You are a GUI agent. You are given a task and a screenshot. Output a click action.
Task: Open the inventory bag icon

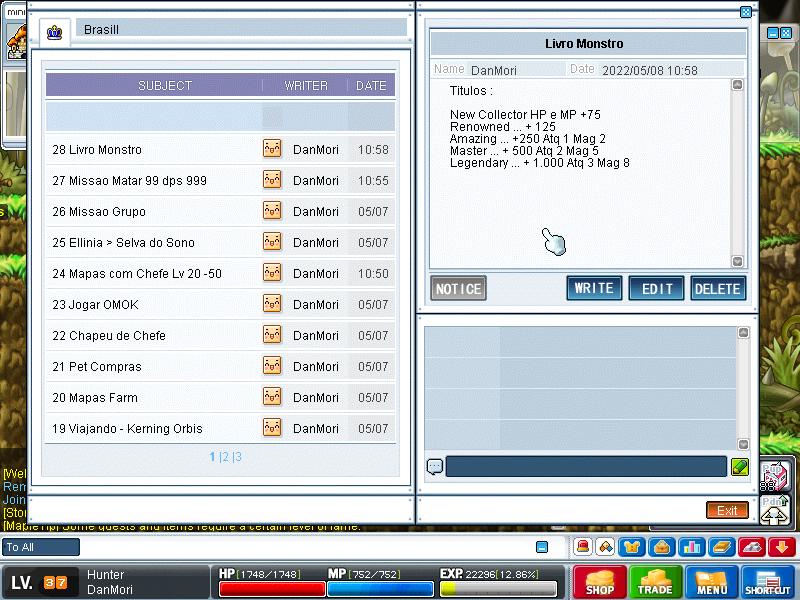point(662,547)
